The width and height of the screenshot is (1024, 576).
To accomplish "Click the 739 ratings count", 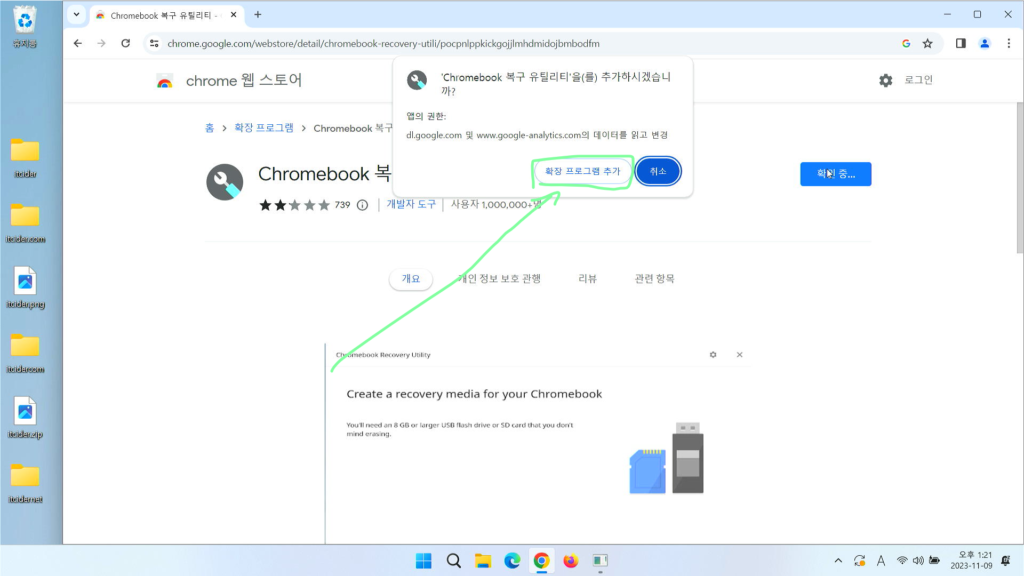I will pos(342,205).
